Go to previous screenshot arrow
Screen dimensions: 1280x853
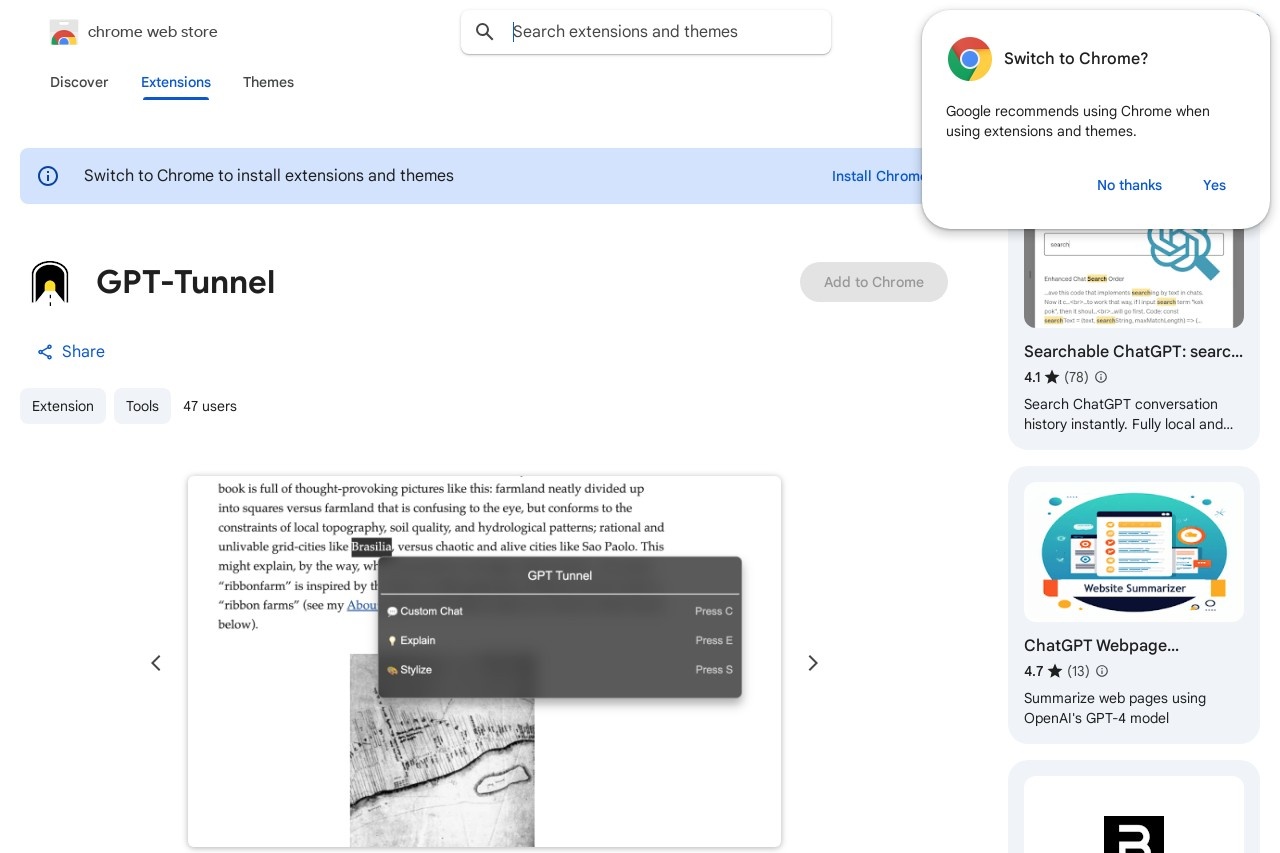[x=156, y=663]
